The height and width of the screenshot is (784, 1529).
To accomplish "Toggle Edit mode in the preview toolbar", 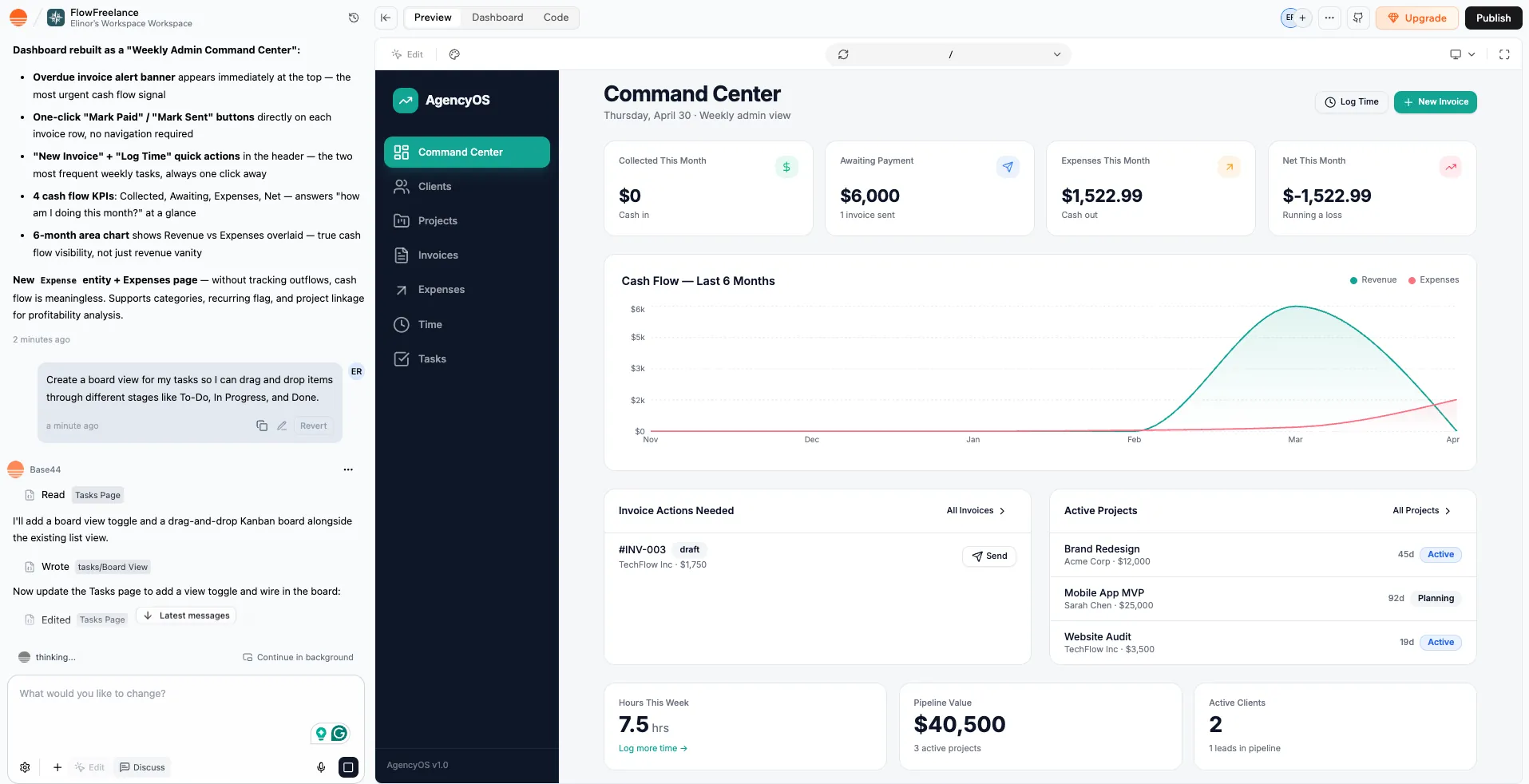I will [407, 54].
